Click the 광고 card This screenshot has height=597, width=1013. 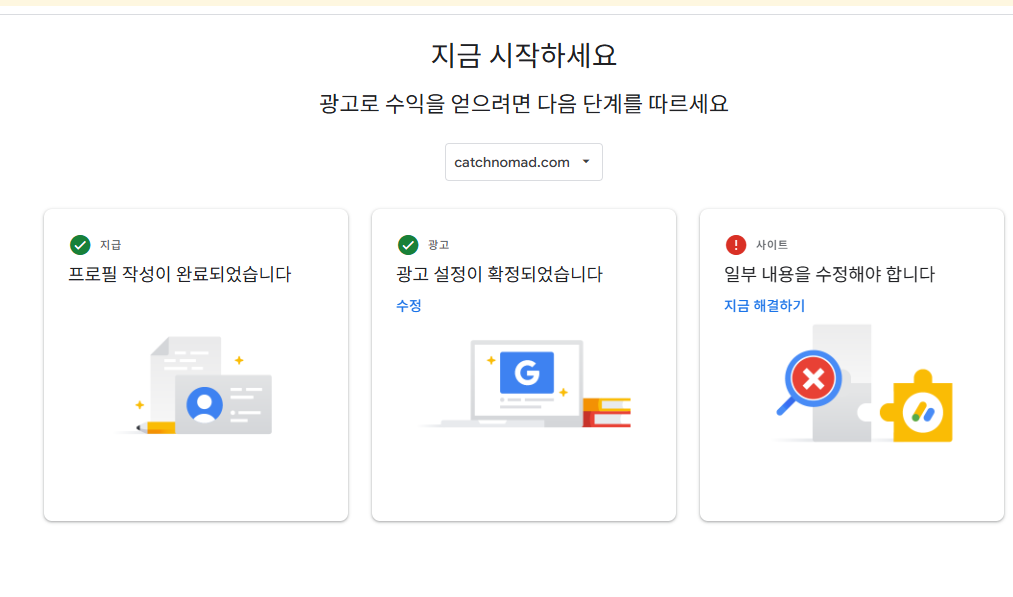(523, 363)
